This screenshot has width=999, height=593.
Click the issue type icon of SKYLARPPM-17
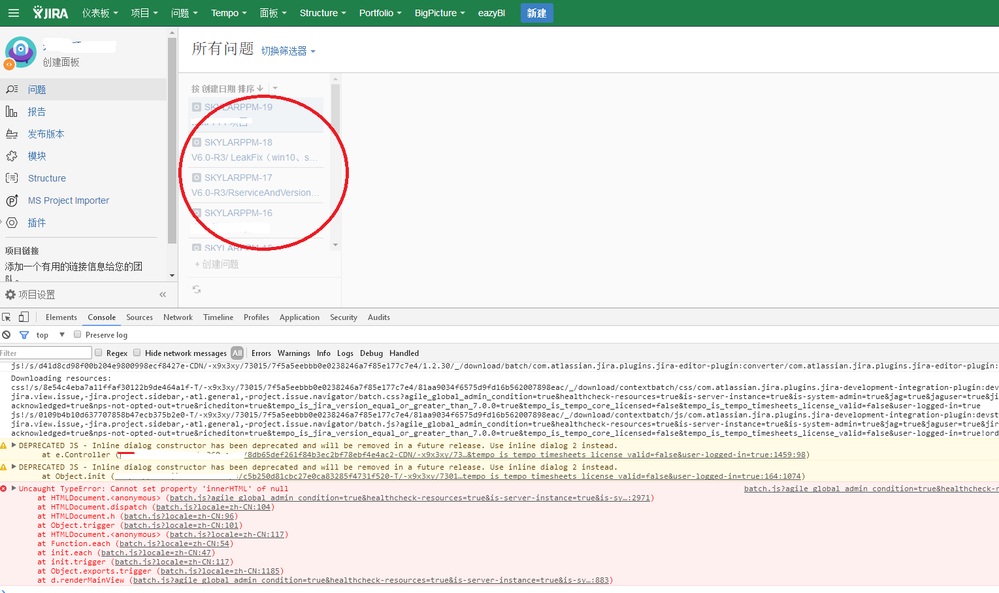(197, 177)
